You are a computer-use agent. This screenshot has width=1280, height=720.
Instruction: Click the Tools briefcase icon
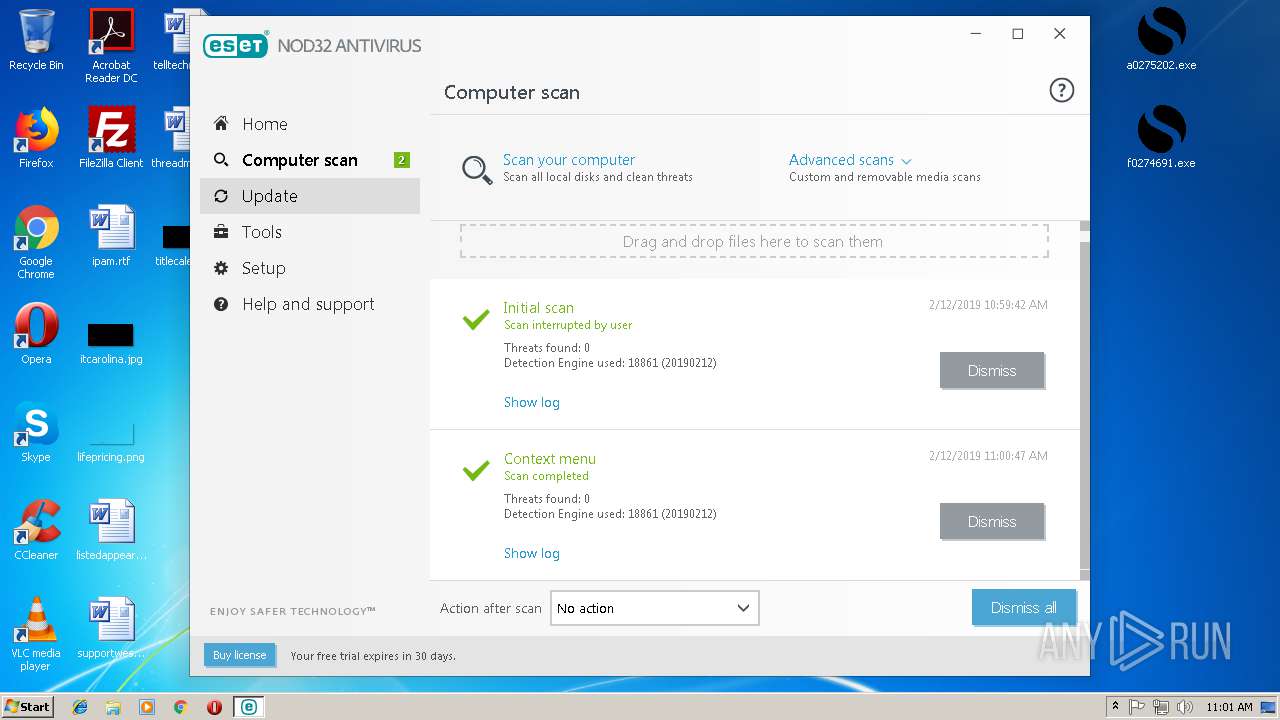coord(221,232)
